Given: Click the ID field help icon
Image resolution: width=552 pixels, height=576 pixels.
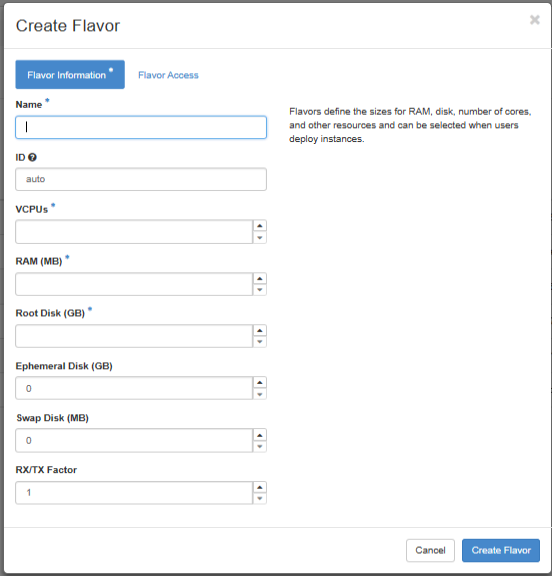Looking at the screenshot, I should click(32, 157).
